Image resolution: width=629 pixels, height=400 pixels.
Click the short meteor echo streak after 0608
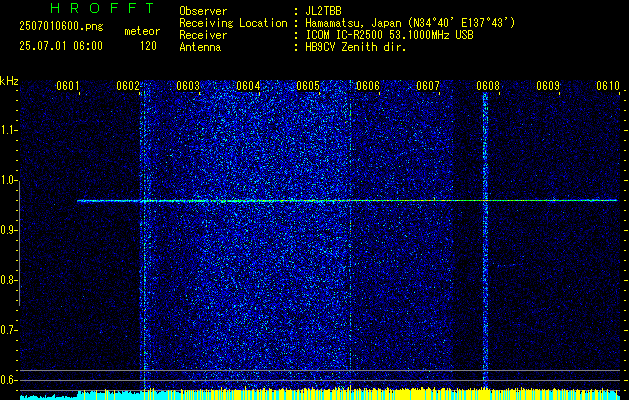[507, 265]
